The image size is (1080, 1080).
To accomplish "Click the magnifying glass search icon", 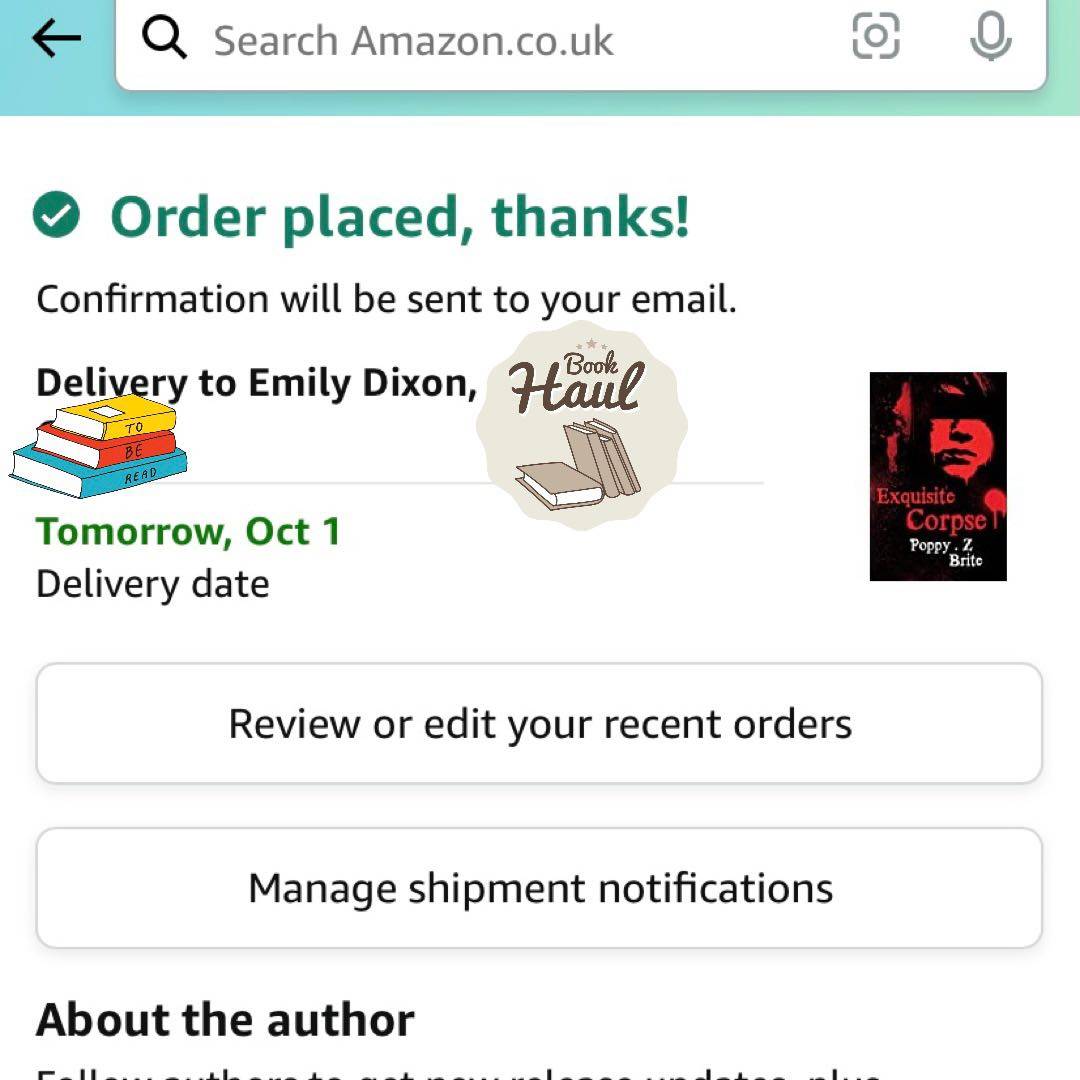I will tap(164, 38).
